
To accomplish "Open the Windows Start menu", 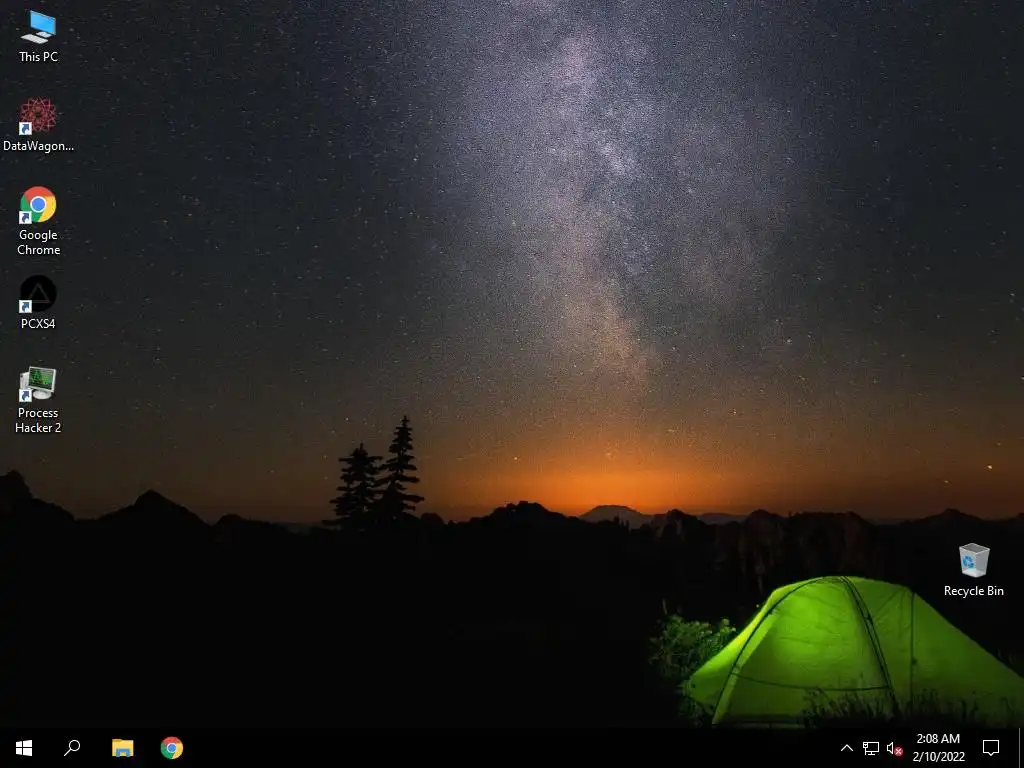I will (x=24, y=748).
